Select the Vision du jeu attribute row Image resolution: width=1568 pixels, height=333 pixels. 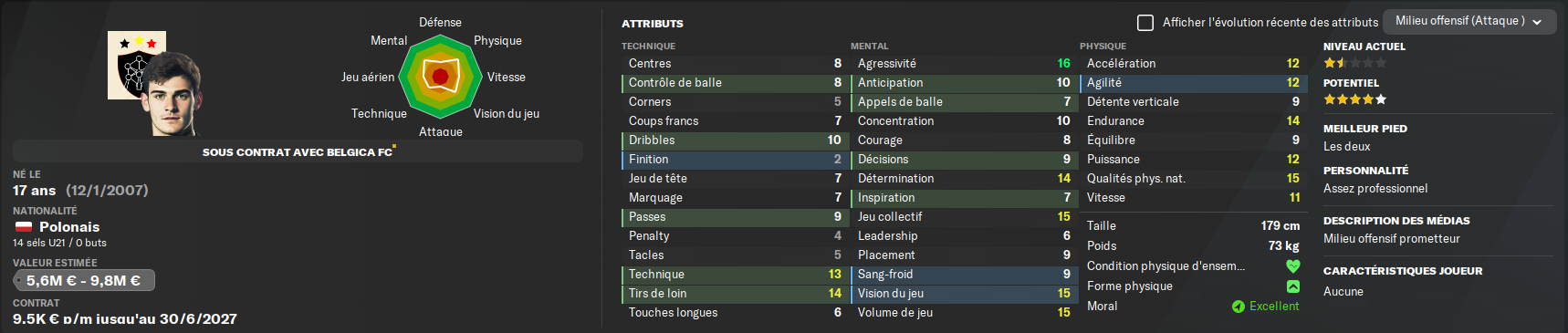point(962,294)
